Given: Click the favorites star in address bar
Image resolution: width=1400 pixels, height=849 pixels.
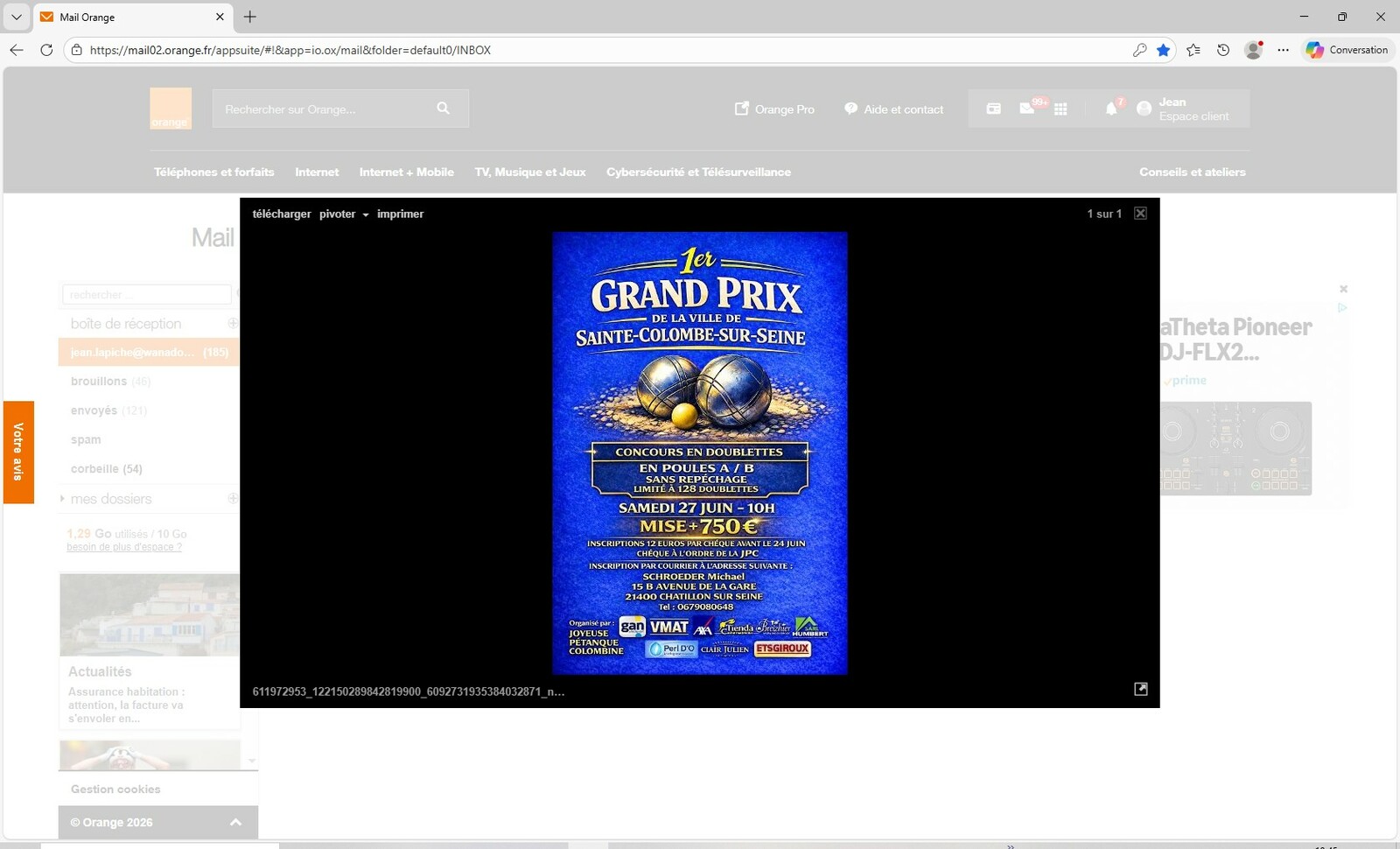Looking at the screenshot, I should tap(1163, 50).
